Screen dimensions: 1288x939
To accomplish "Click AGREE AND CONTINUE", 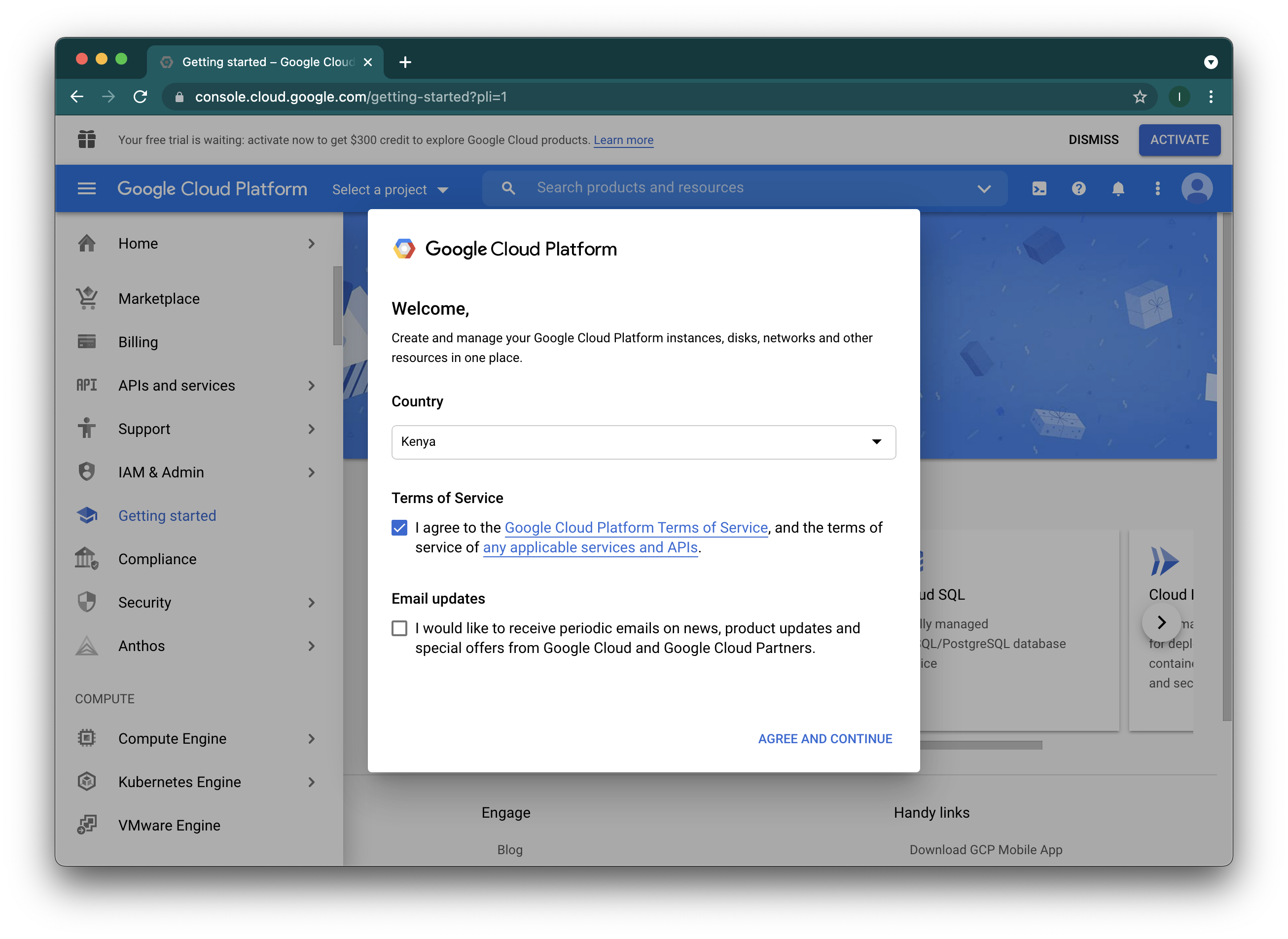I will pyautogui.click(x=825, y=739).
